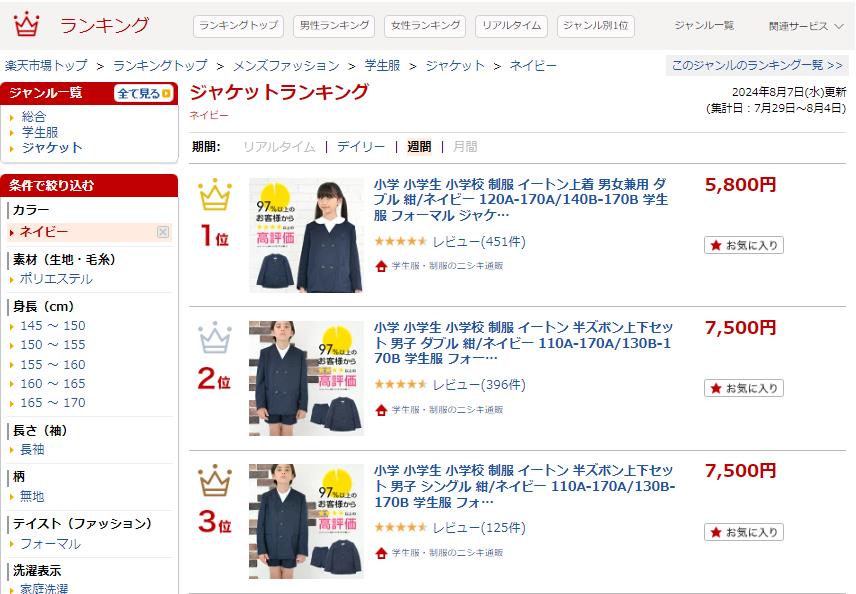Filter by height 150 ～ 155

click(53, 345)
